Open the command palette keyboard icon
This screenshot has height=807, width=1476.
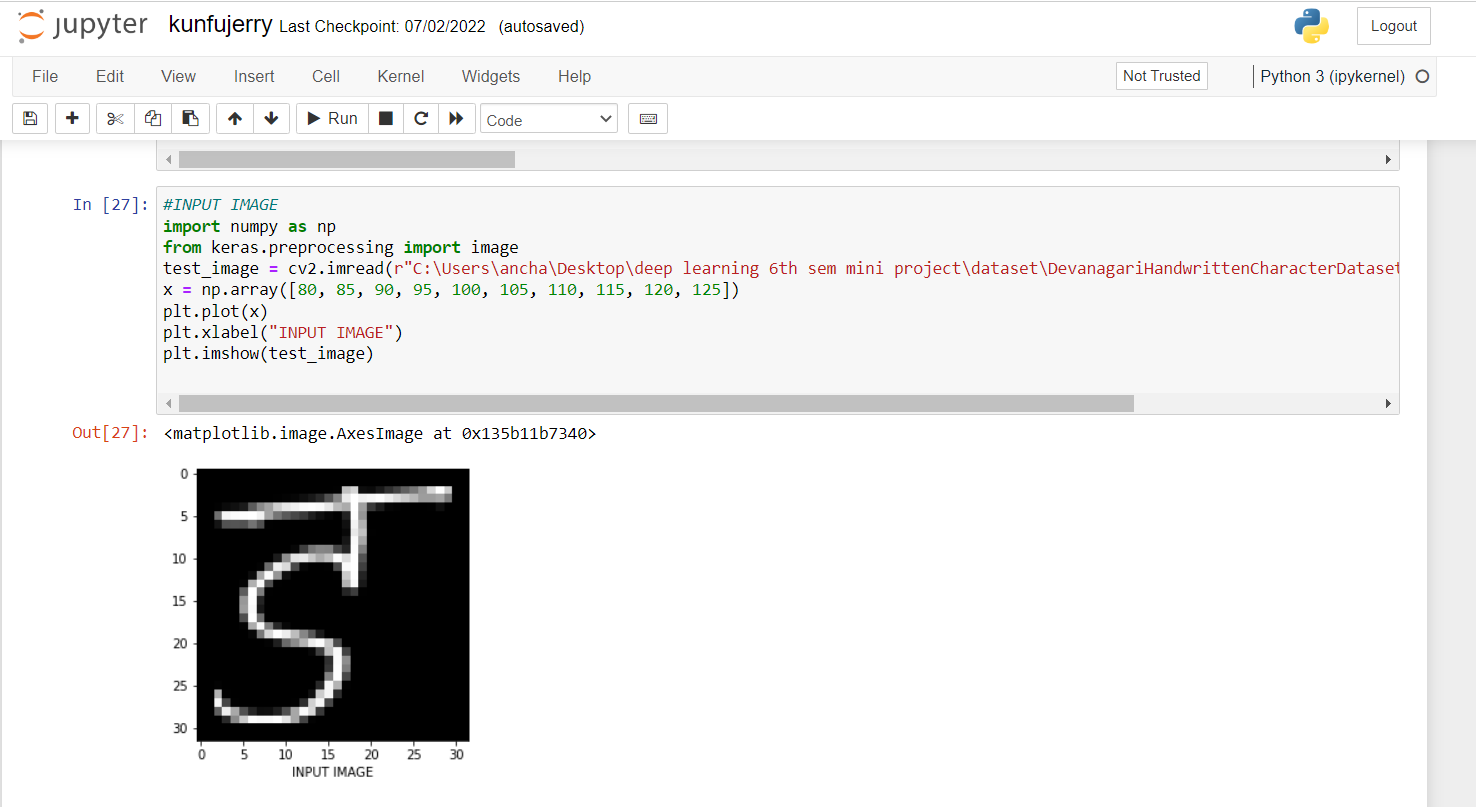tap(647, 118)
